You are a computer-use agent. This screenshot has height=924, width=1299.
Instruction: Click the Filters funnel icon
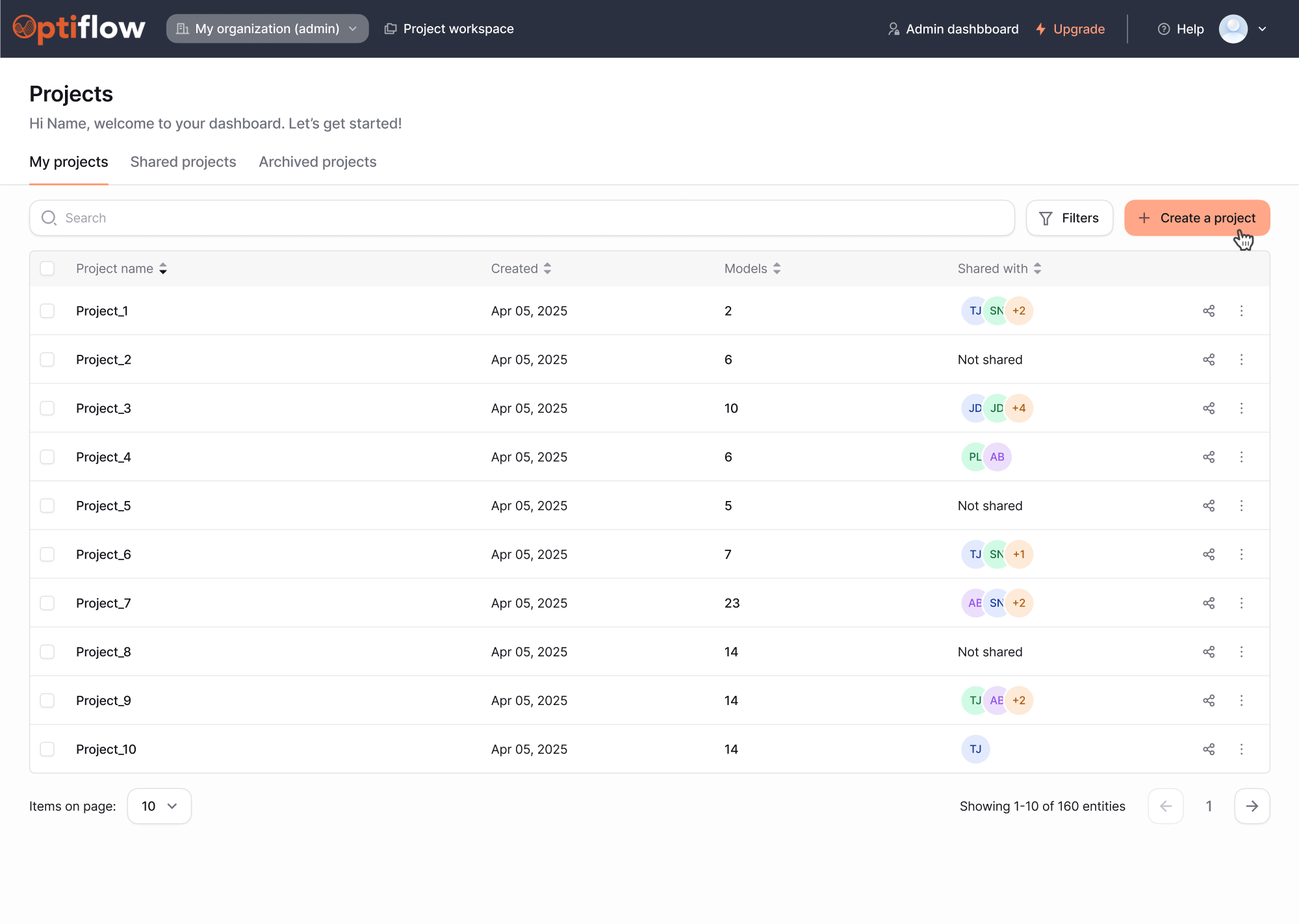(1045, 218)
